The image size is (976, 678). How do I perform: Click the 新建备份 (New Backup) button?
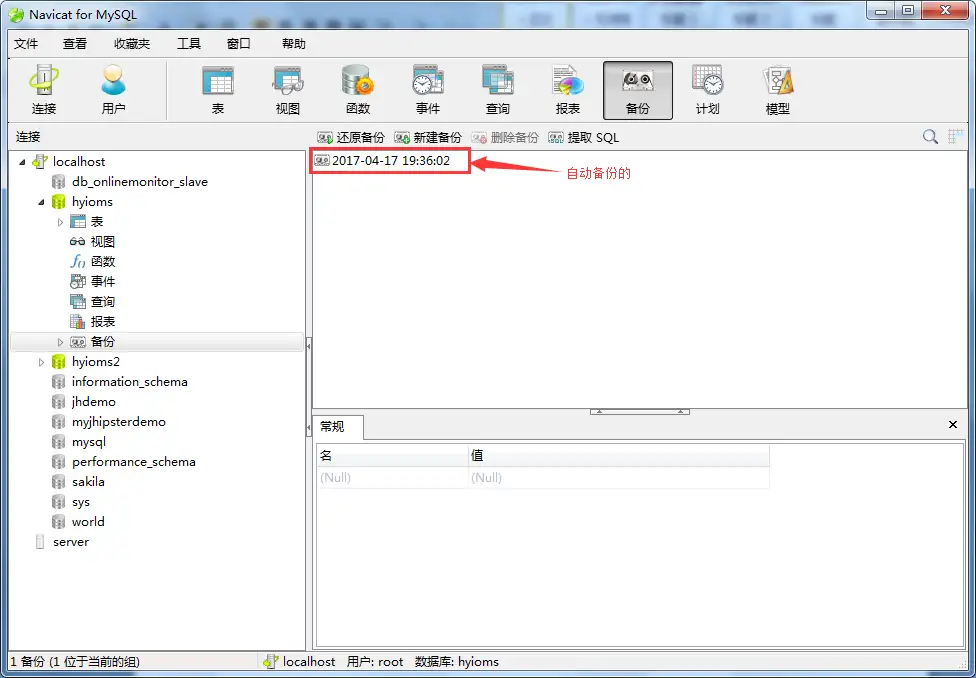click(x=428, y=137)
